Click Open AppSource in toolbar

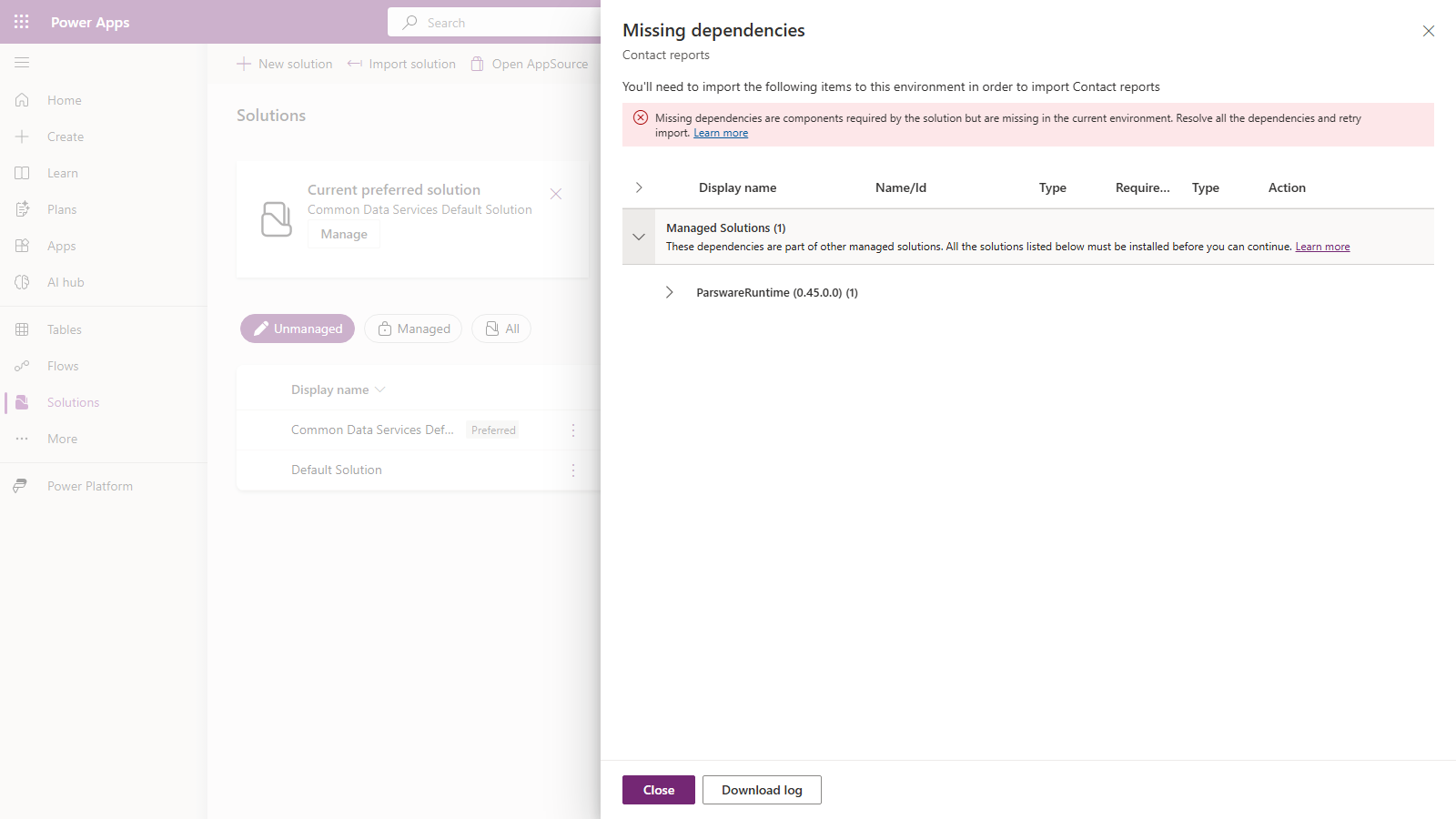(529, 64)
